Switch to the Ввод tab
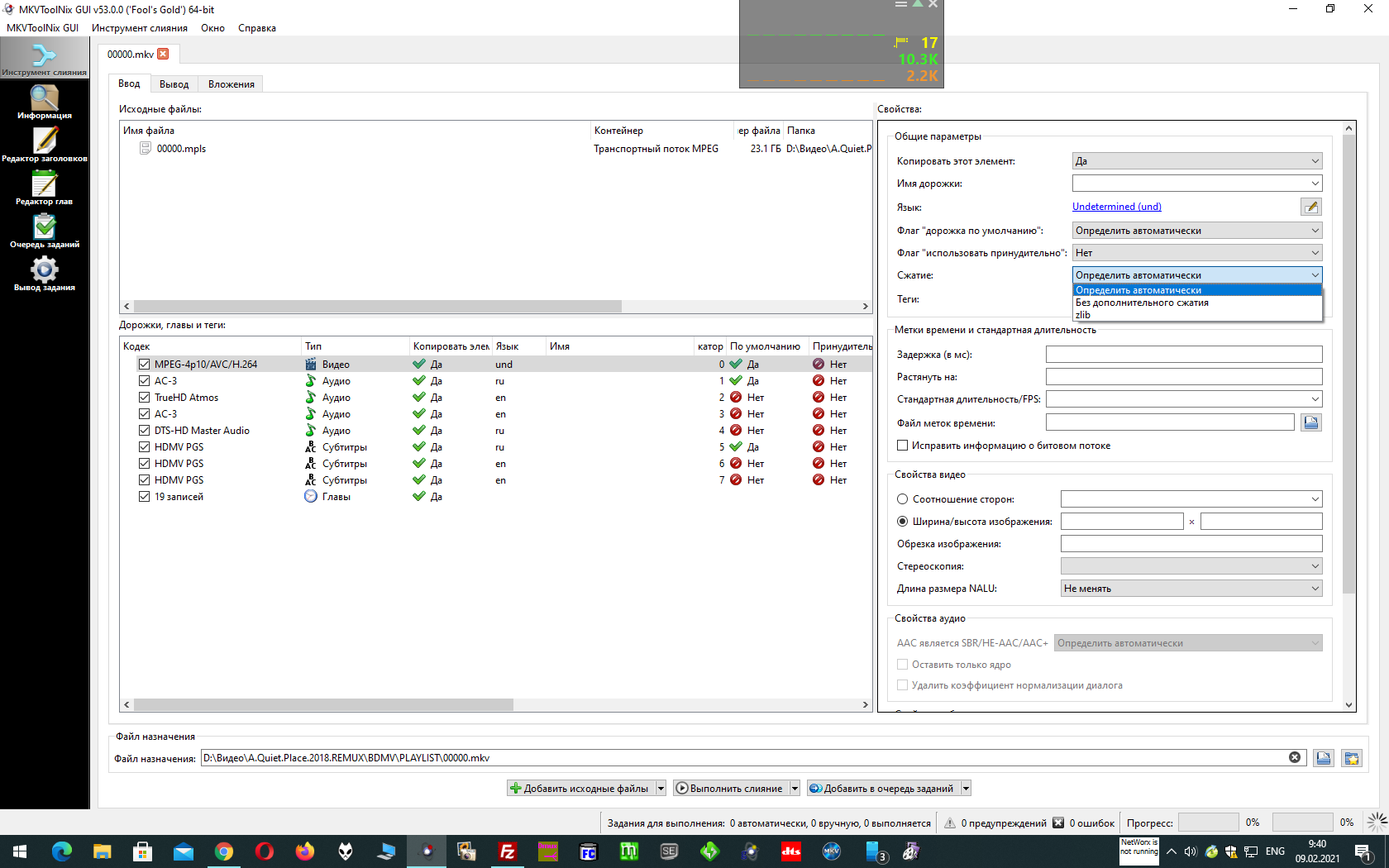Viewport: 1389px width, 868px height. [x=129, y=83]
